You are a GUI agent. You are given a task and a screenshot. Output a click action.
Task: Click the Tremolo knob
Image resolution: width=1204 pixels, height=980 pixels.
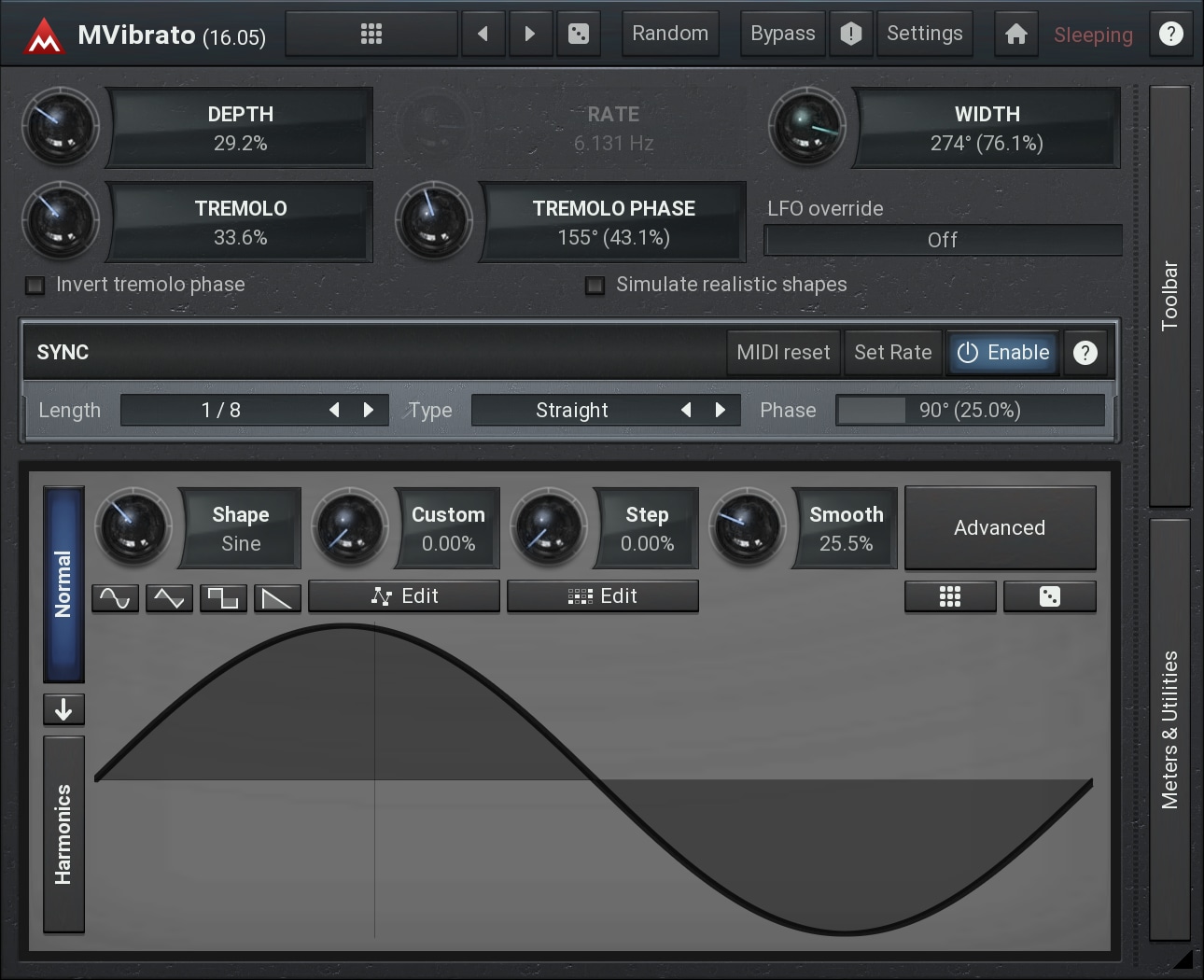point(61,221)
